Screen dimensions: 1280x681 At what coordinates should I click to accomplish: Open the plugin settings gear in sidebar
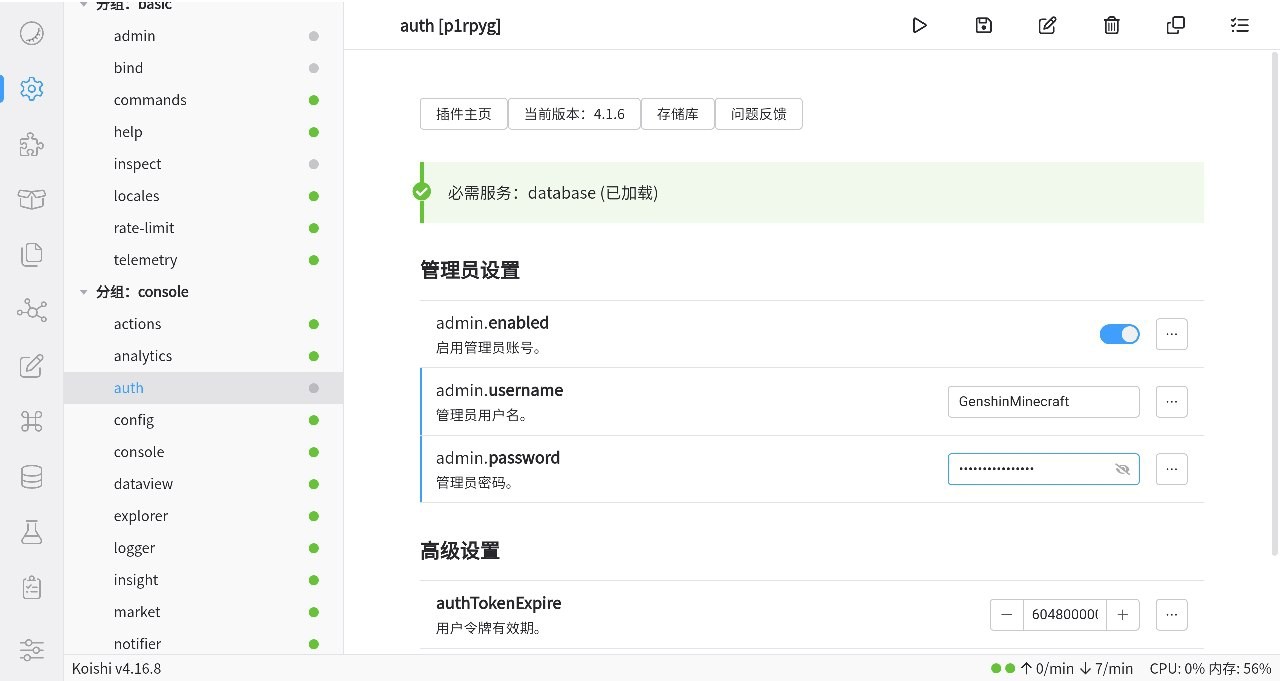(32, 89)
